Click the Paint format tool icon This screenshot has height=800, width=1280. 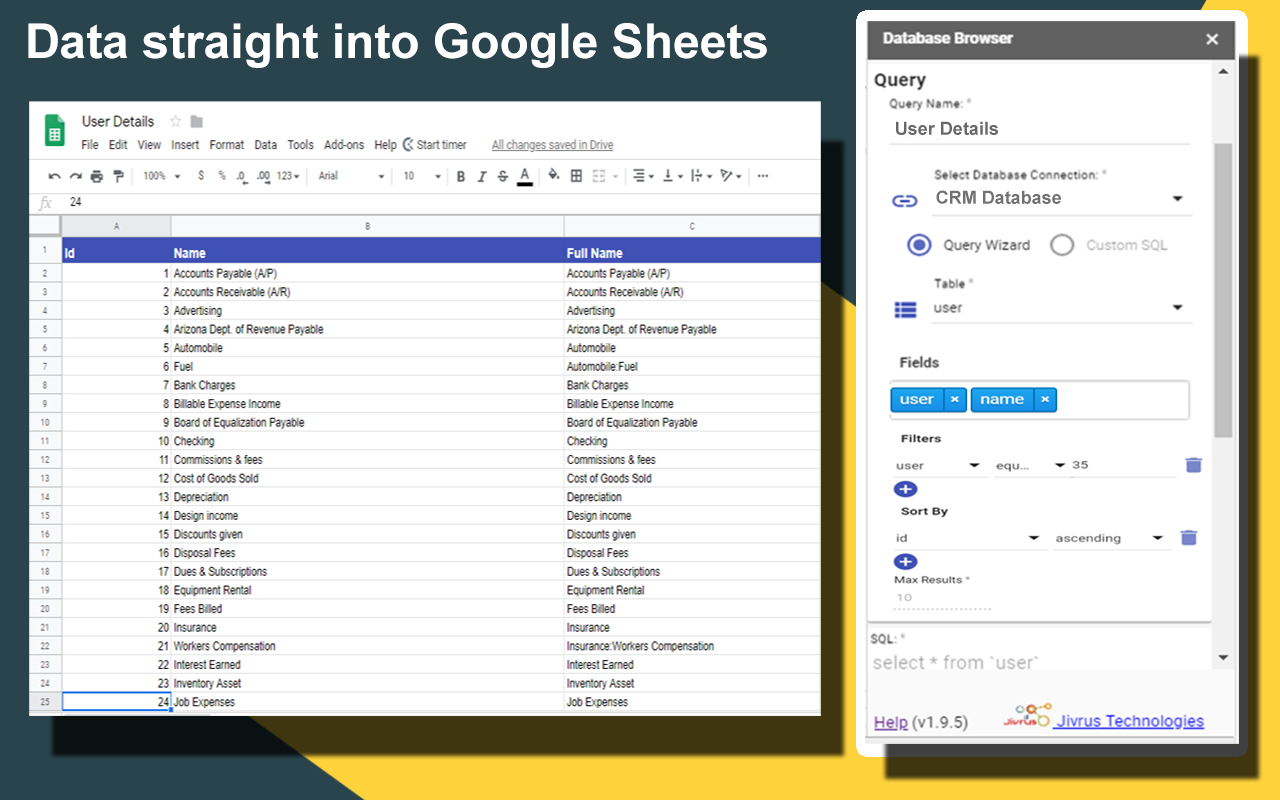click(x=119, y=176)
